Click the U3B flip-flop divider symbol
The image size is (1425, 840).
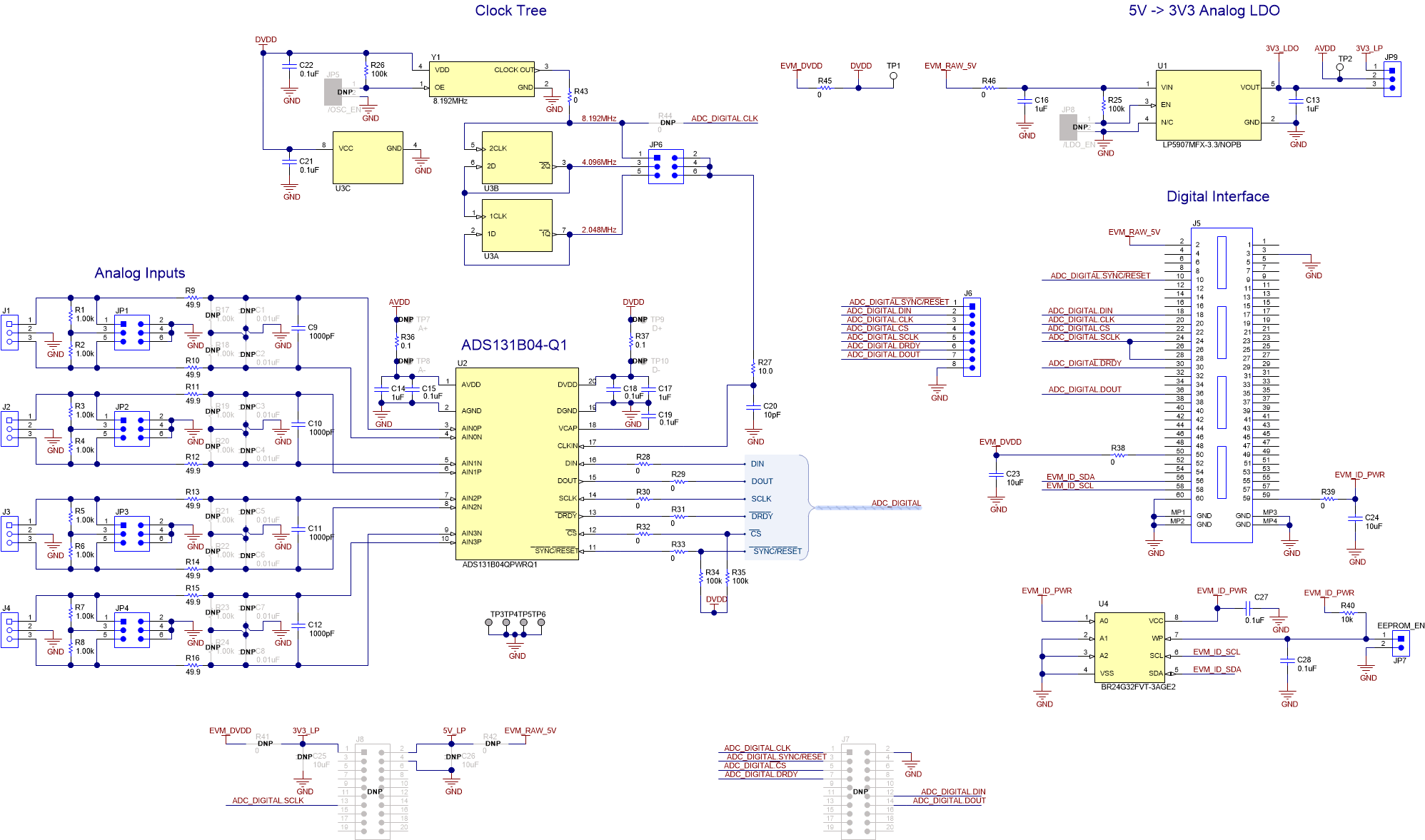[x=516, y=158]
